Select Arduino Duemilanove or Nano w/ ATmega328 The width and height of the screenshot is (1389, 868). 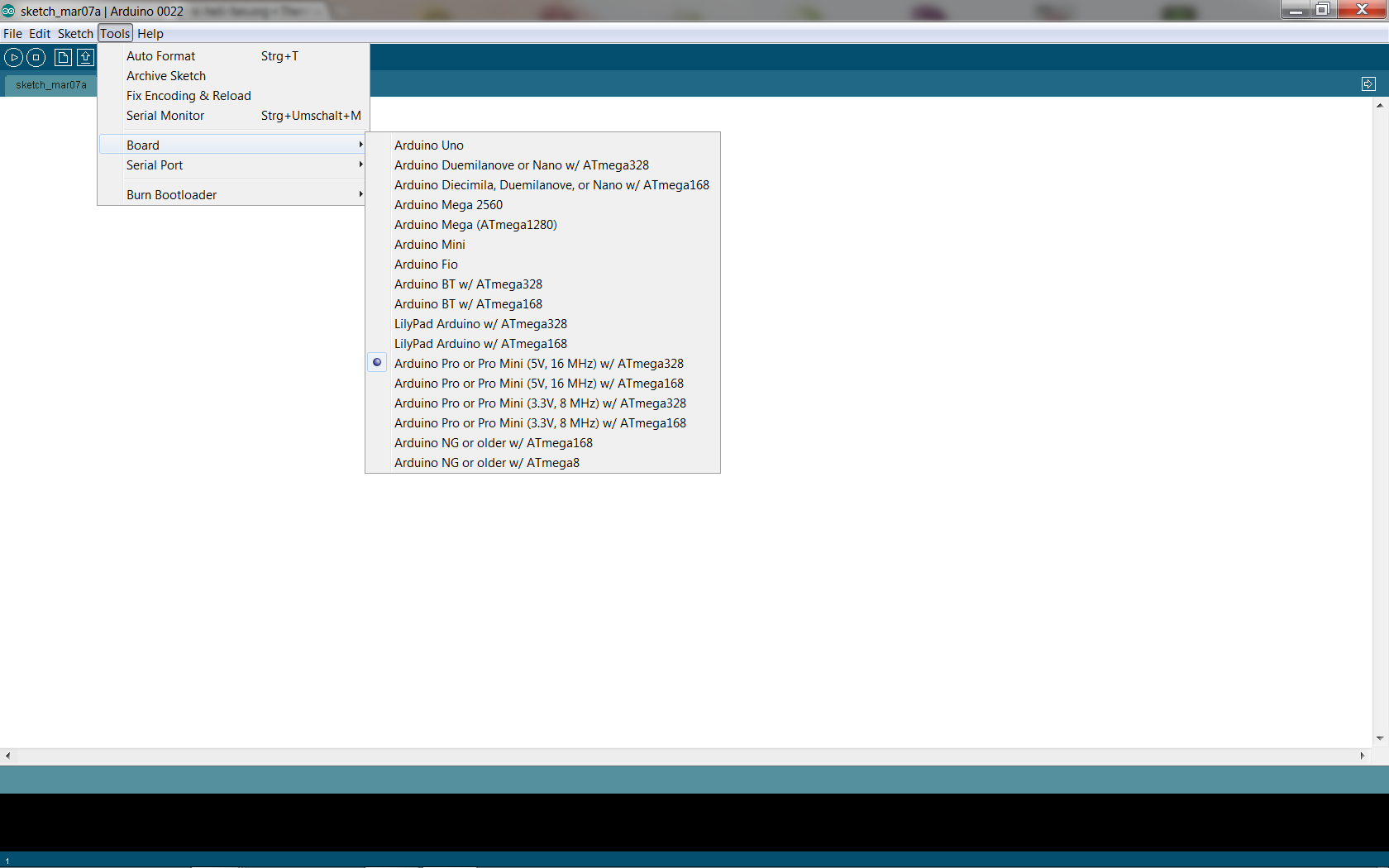click(x=543, y=165)
